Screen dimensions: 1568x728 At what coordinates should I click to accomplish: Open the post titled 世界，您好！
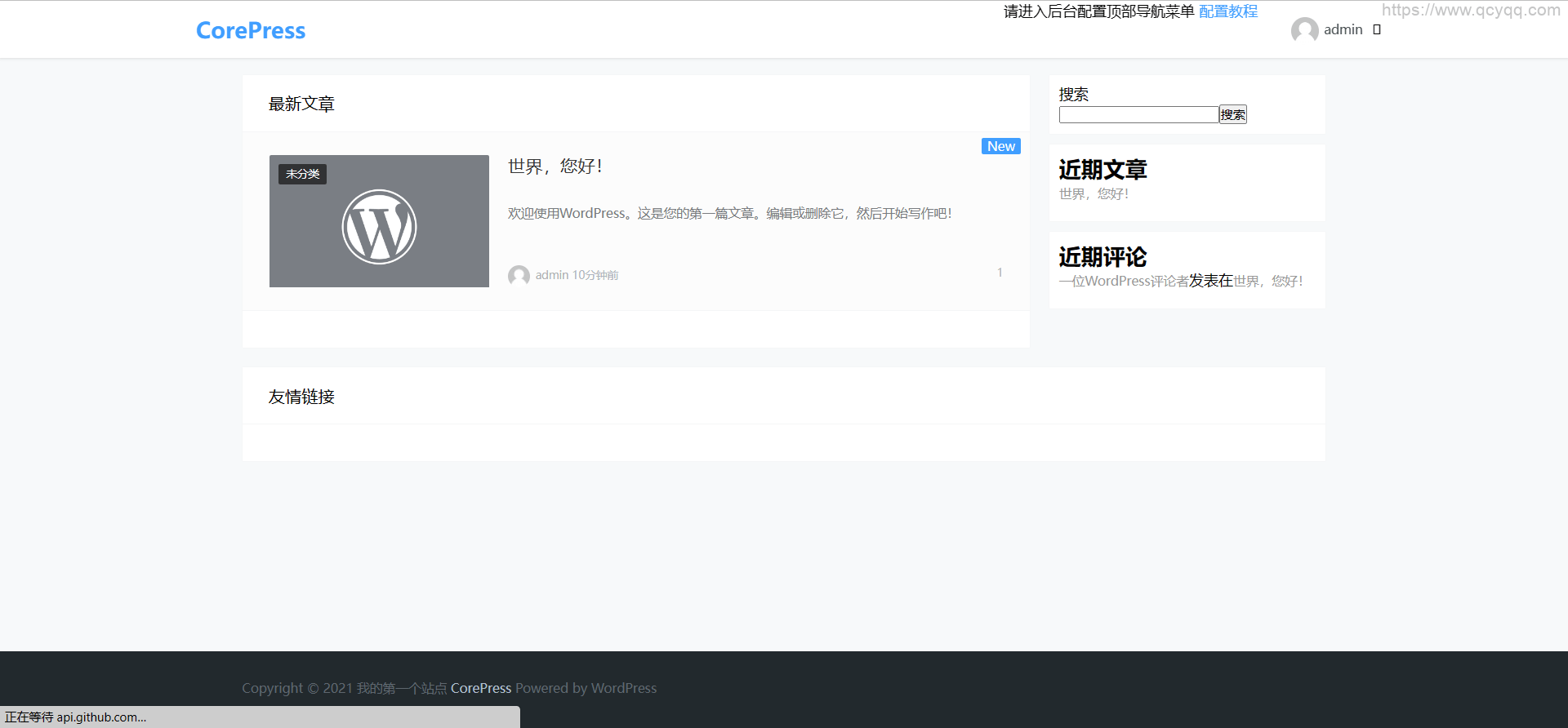(x=555, y=166)
